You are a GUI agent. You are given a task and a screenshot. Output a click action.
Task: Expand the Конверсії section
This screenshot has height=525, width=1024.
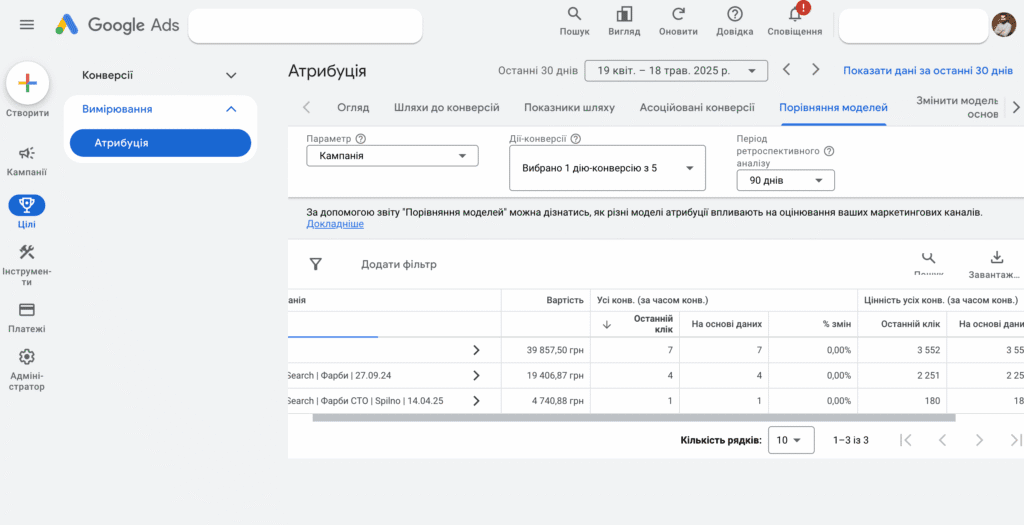click(x=231, y=76)
